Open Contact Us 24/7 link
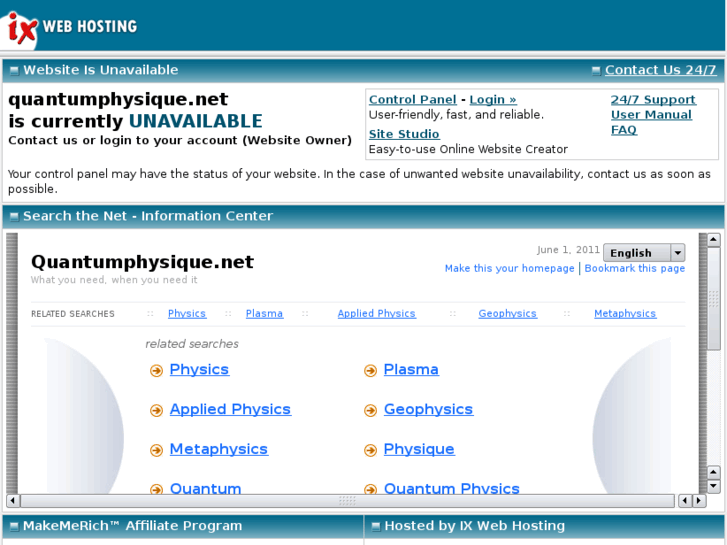 point(661,70)
